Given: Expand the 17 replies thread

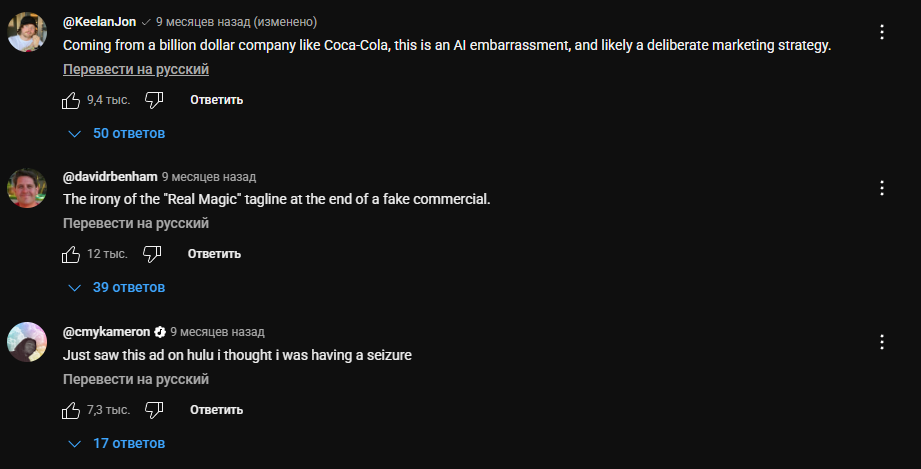Looking at the screenshot, I should pyautogui.click(x=116, y=443).
